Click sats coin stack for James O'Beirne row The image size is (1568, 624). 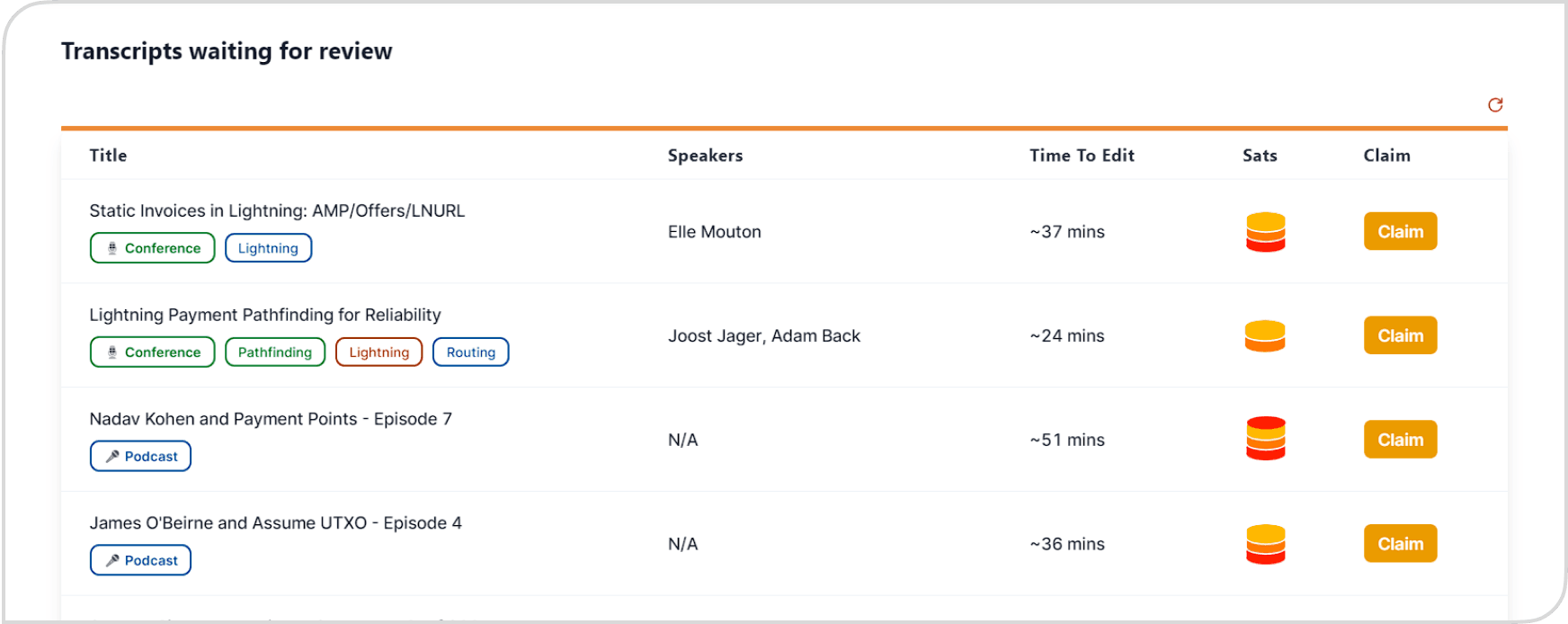pos(1265,544)
